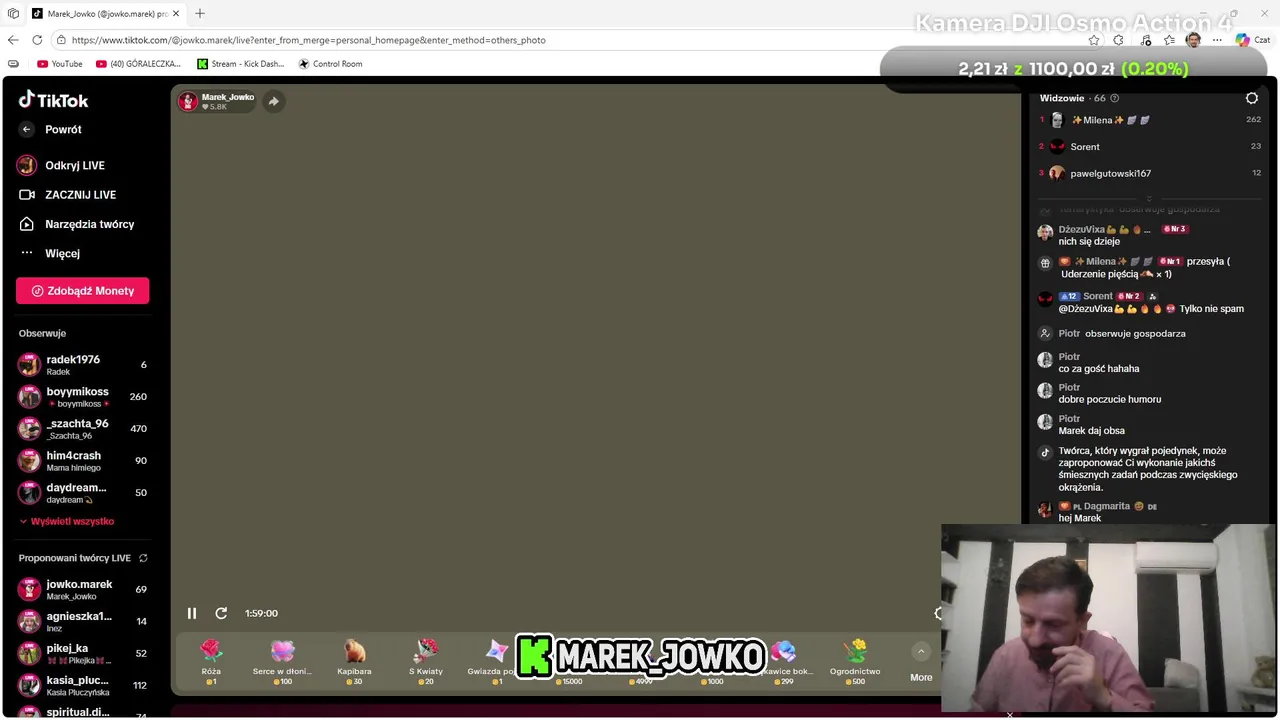This screenshot has height=720, width=1280.
Task: Click the info icon beside viewer count
Action: coord(1115,98)
